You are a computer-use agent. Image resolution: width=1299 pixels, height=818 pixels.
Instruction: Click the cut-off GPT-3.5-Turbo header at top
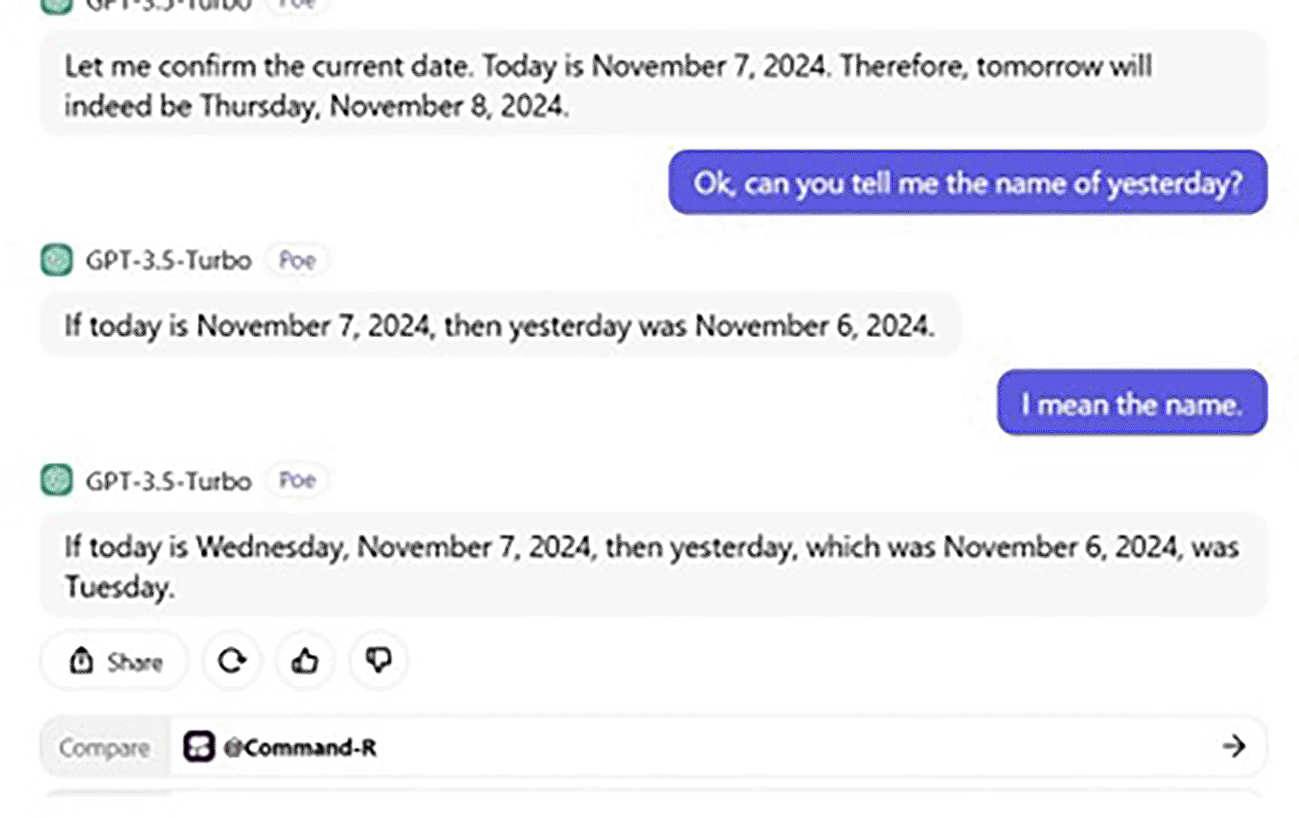[x=168, y=5]
